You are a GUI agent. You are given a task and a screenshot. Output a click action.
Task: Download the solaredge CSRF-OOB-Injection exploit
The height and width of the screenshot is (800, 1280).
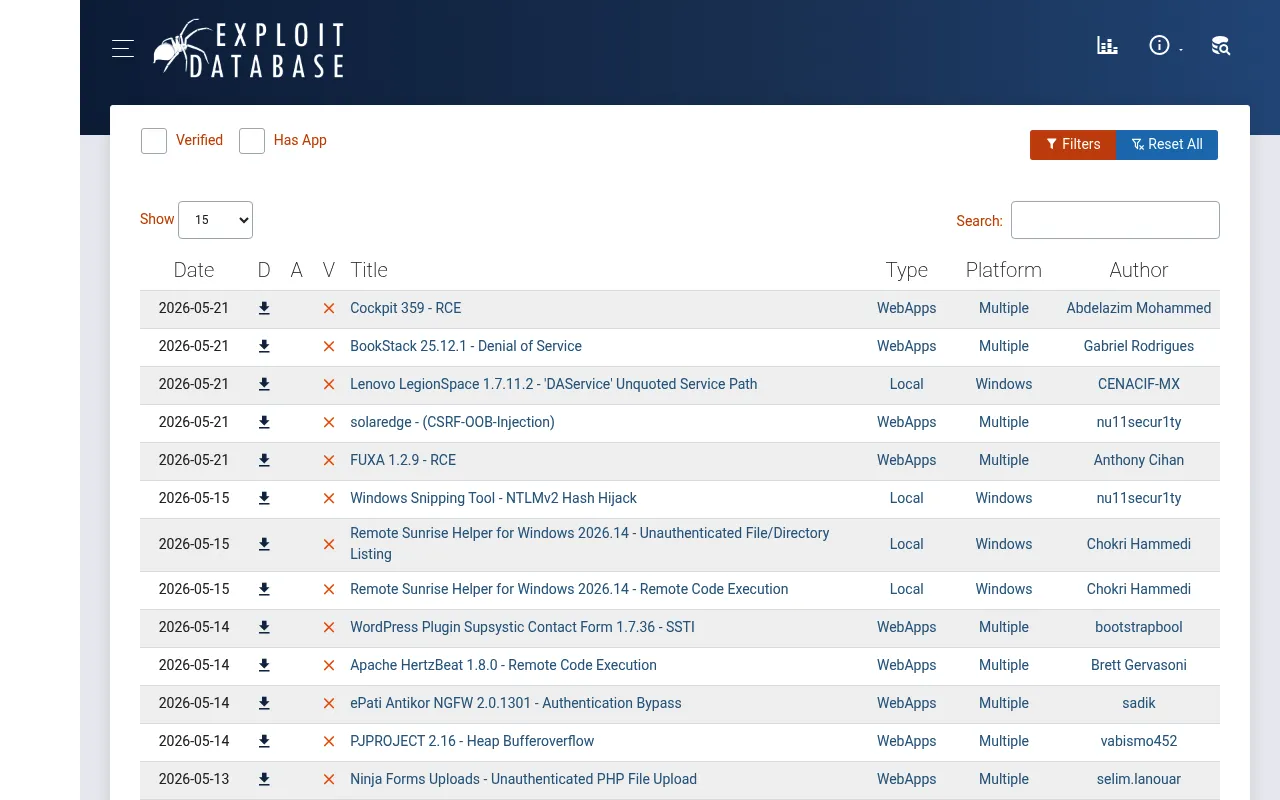pyautogui.click(x=264, y=422)
